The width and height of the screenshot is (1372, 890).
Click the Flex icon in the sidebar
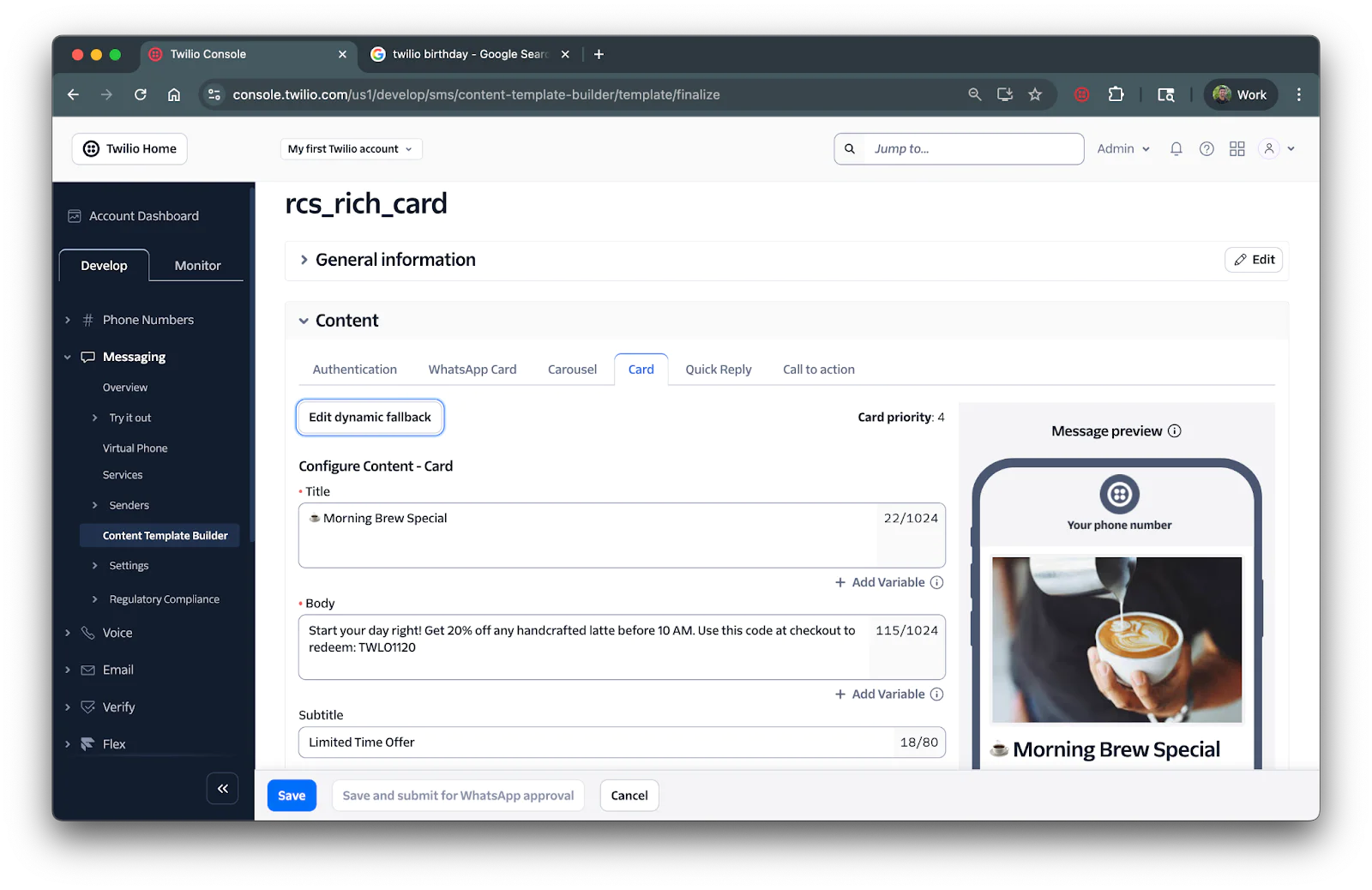[x=87, y=743]
